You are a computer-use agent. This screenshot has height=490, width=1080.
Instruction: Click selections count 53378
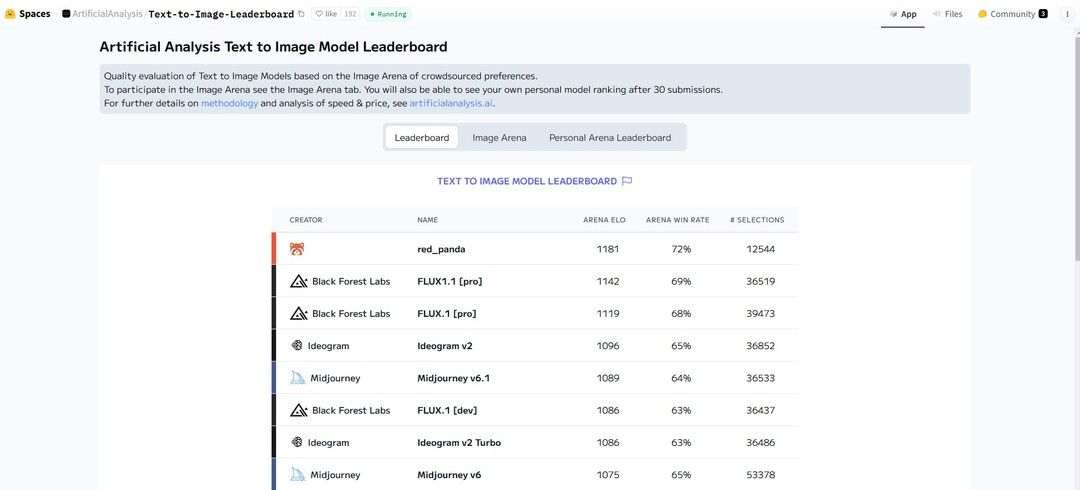pos(760,475)
